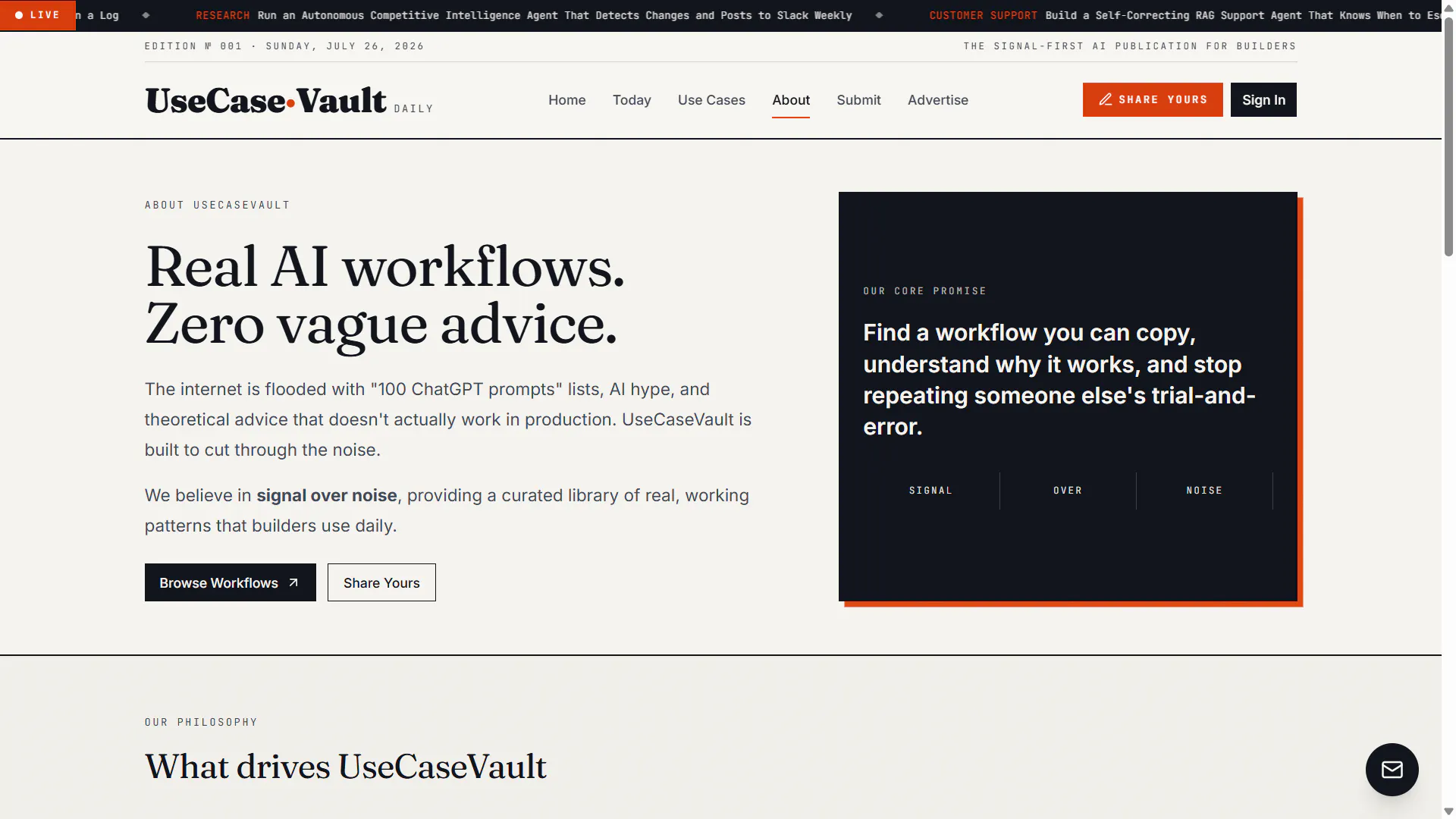Click the 'NOISE' cell in promise card
Viewport: 1456px width, 819px height.
(1204, 491)
